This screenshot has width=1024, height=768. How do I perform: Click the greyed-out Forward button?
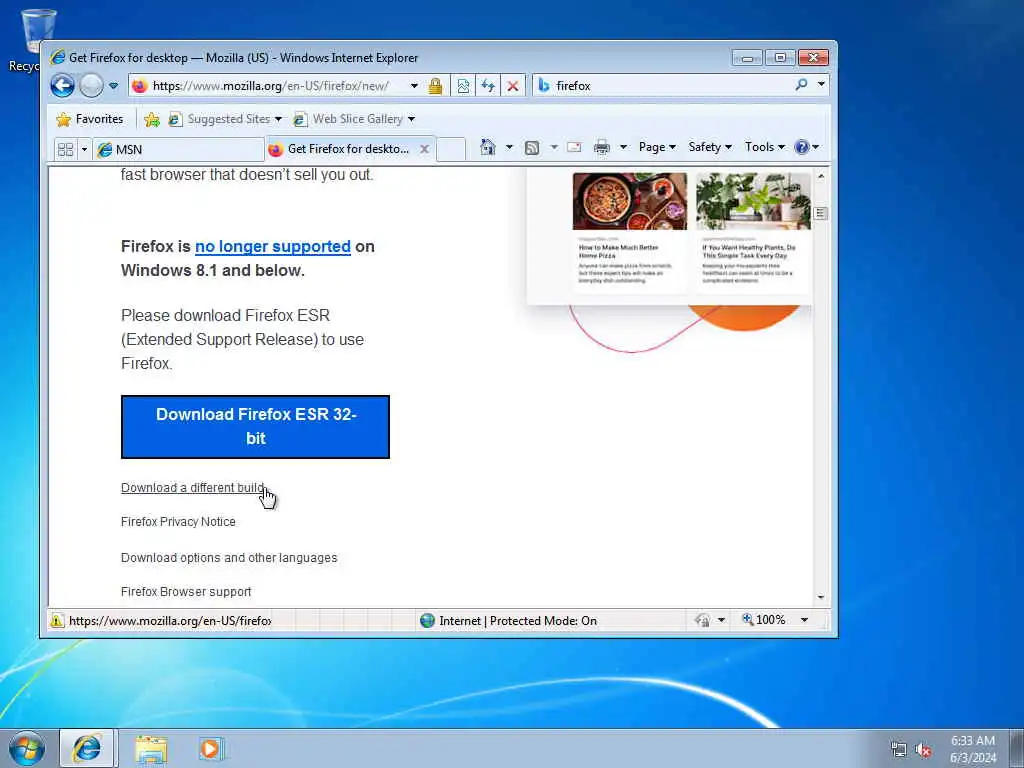tap(91, 86)
